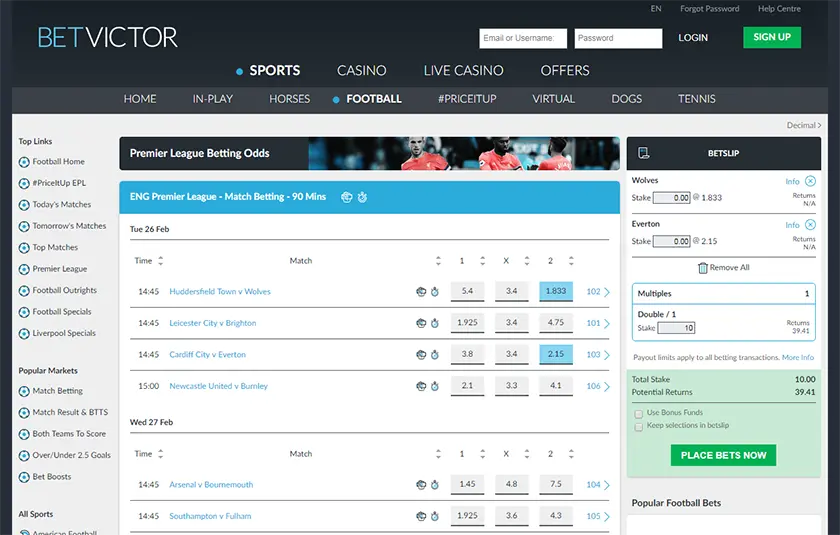
Task: Expand 106 markets for Newcastle v Burnley
Action: [x=598, y=386]
